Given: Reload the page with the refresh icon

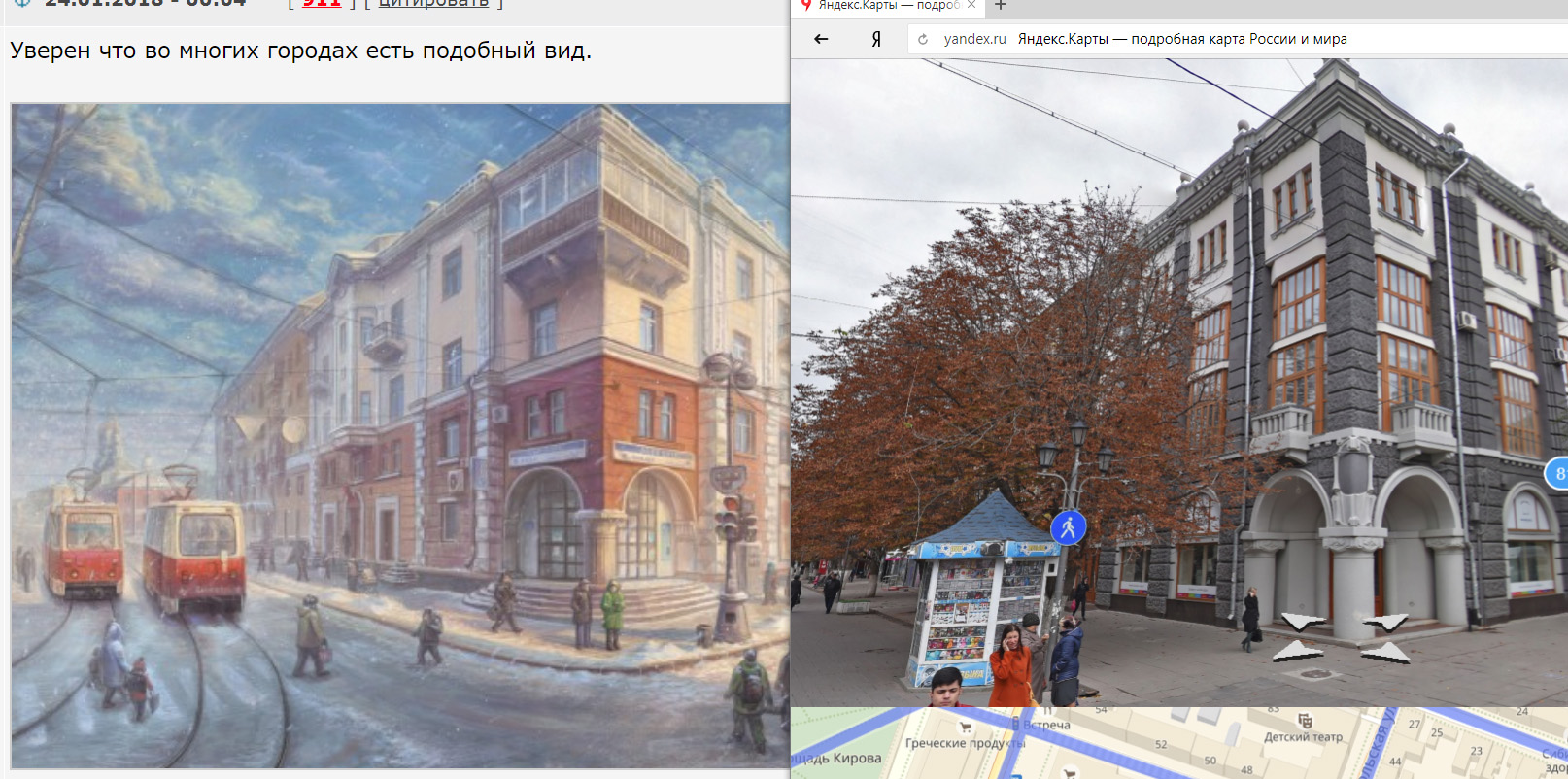Looking at the screenshot, I should (x=923, y=39).
